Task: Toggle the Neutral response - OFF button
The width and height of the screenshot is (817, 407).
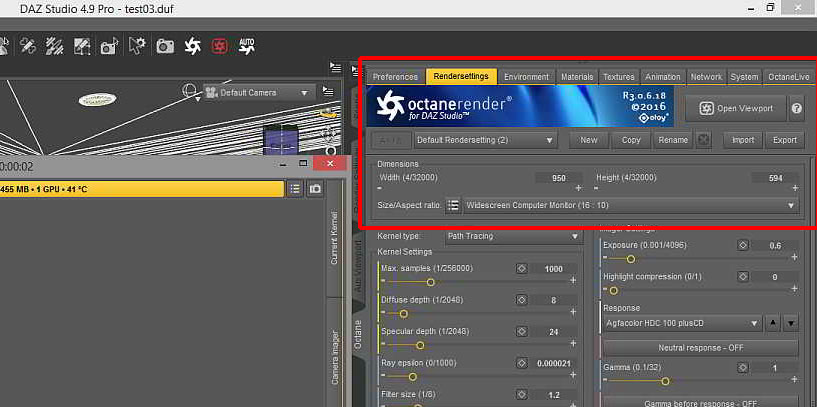Action: tap(700, 348)
